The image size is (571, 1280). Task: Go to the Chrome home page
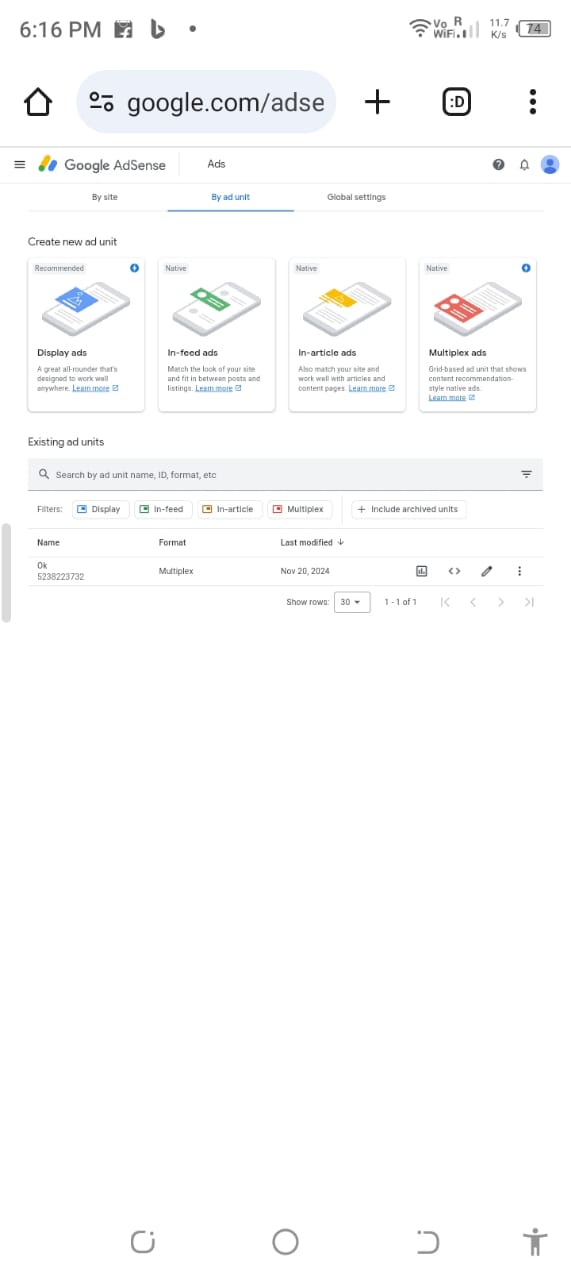[38, 102]
